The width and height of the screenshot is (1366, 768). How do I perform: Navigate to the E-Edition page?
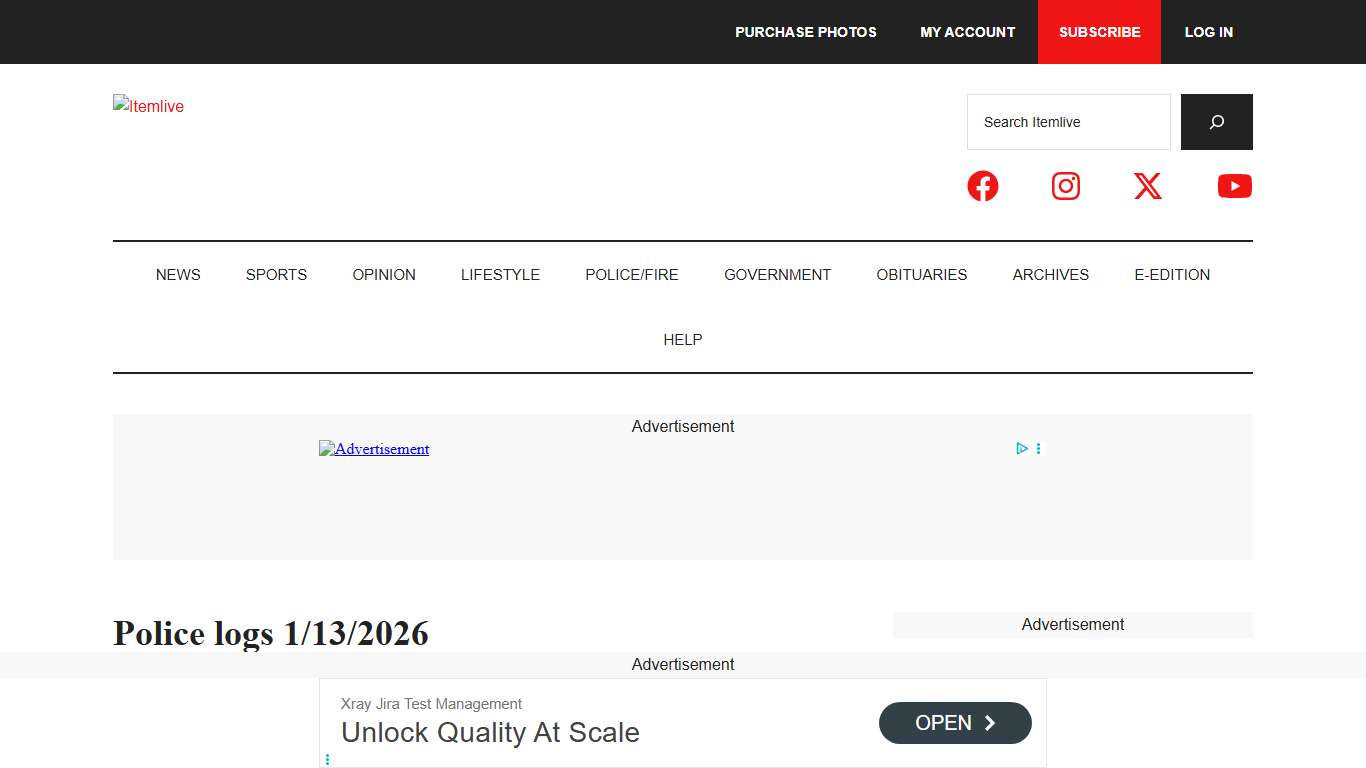pyautogui.click(x=1171, y=275)
